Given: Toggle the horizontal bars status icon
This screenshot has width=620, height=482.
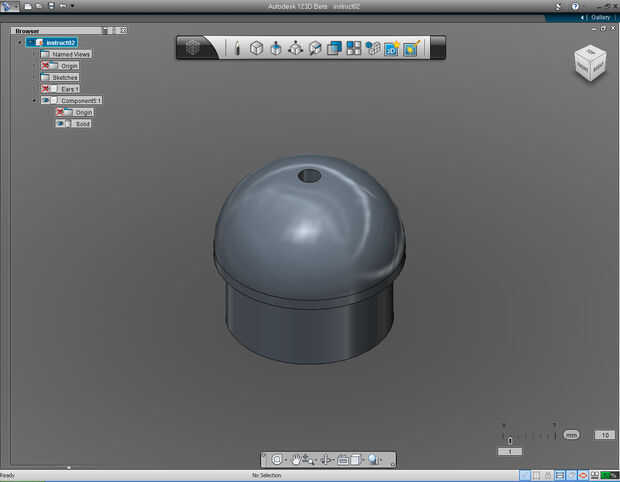Looking at the screenshot, I should click(560, 475).
